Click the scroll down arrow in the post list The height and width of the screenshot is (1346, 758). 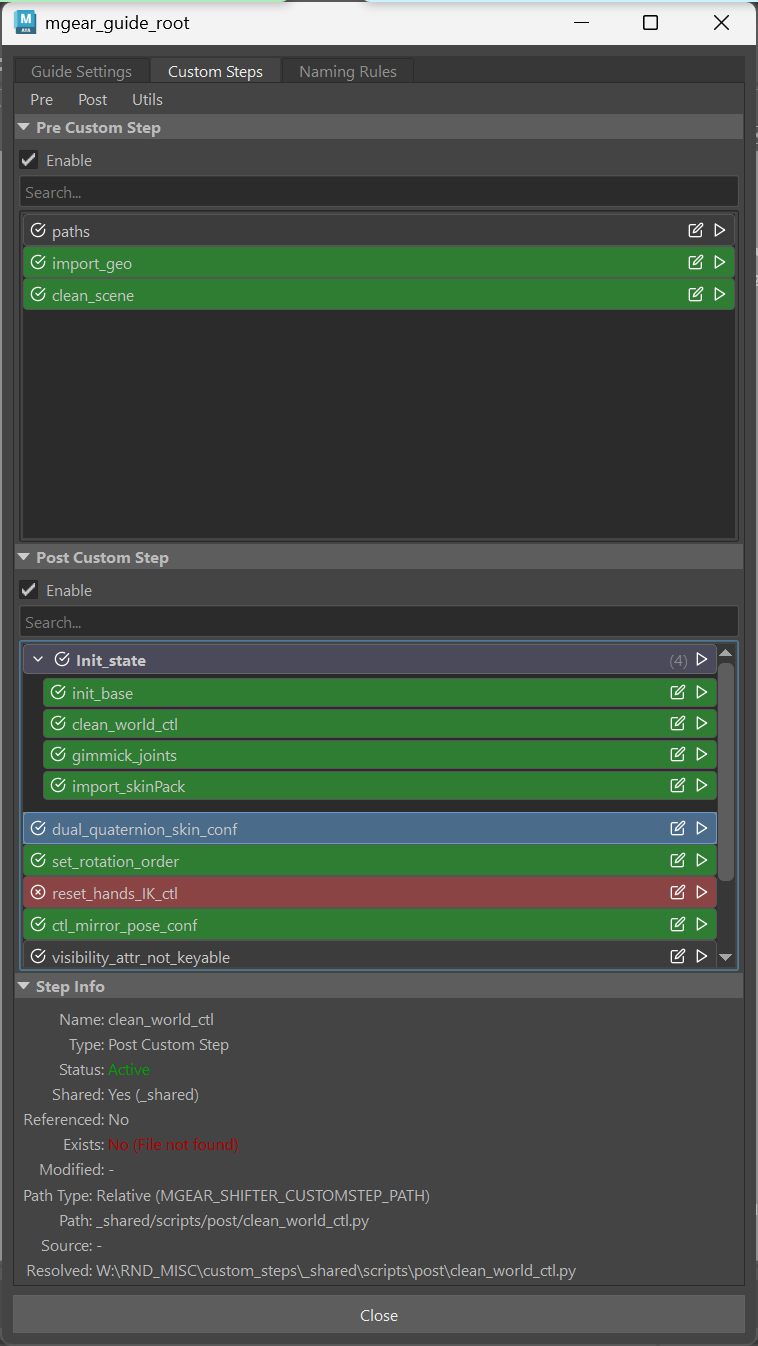tap(726, 957)
